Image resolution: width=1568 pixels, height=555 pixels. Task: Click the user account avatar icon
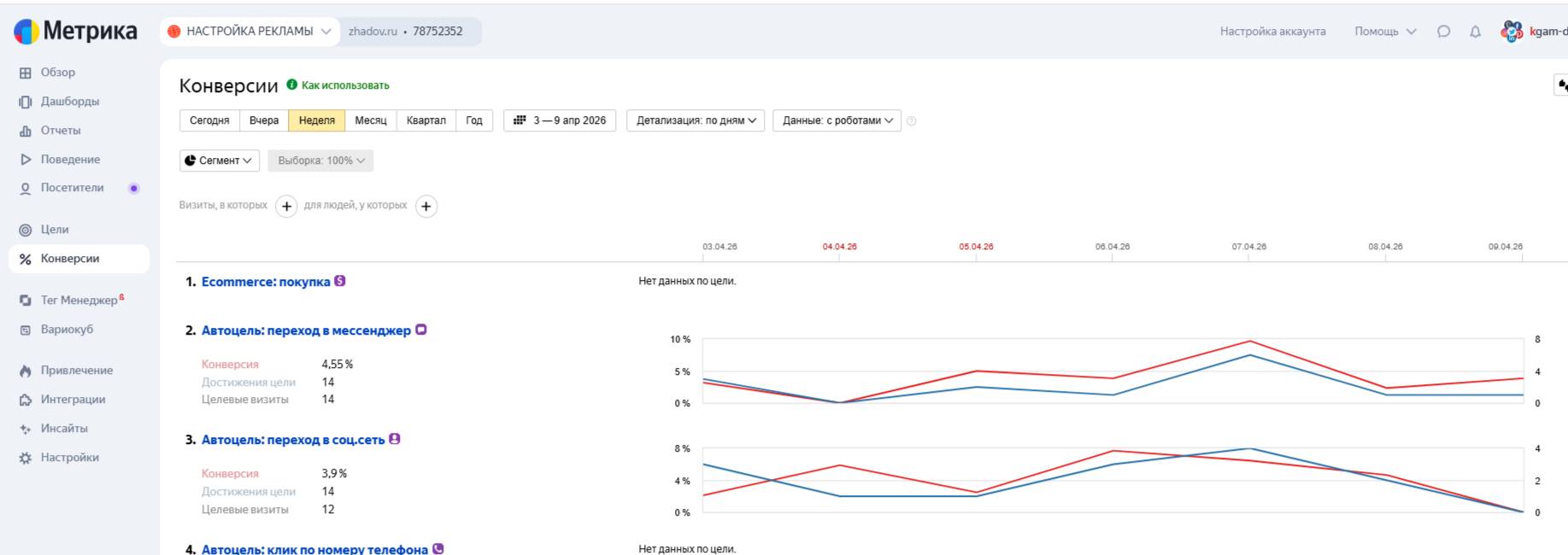pos(1511,32)
